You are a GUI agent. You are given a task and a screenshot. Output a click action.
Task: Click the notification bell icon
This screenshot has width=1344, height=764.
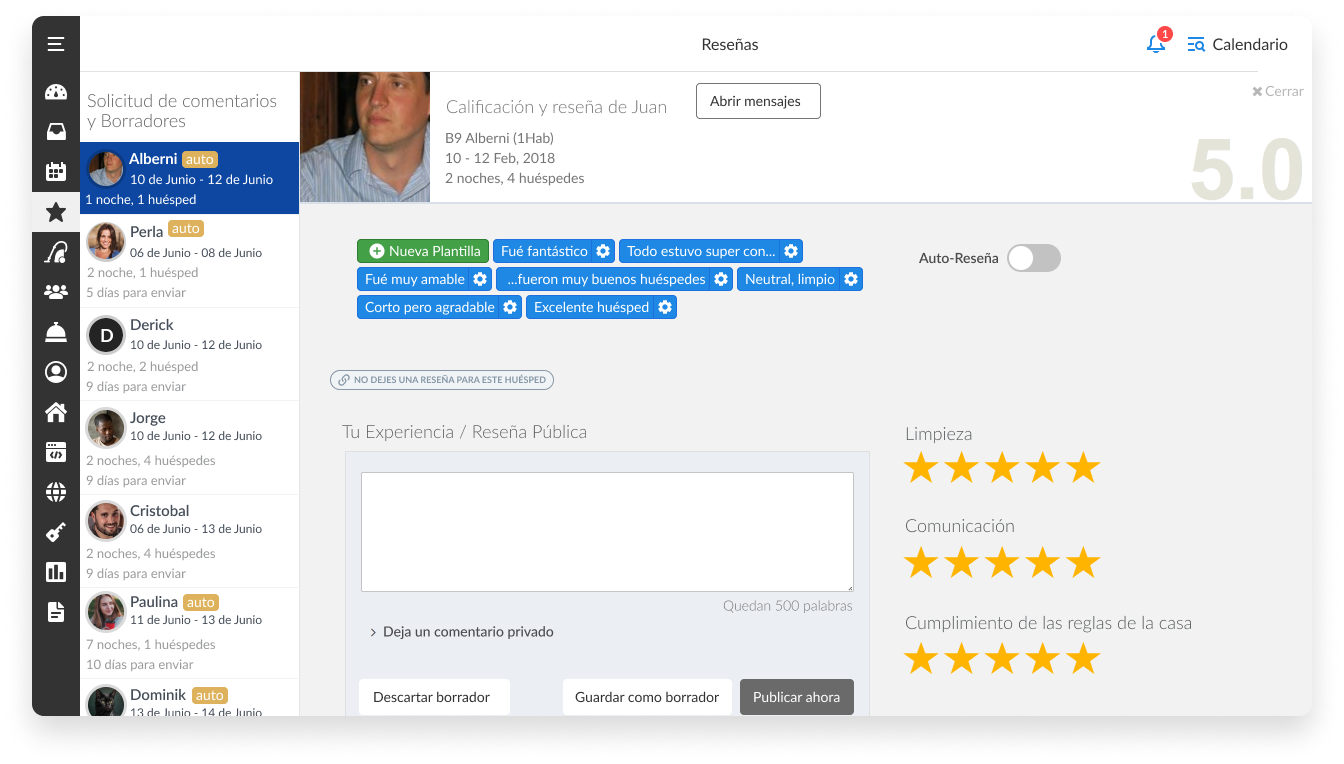click(1156, 44)
